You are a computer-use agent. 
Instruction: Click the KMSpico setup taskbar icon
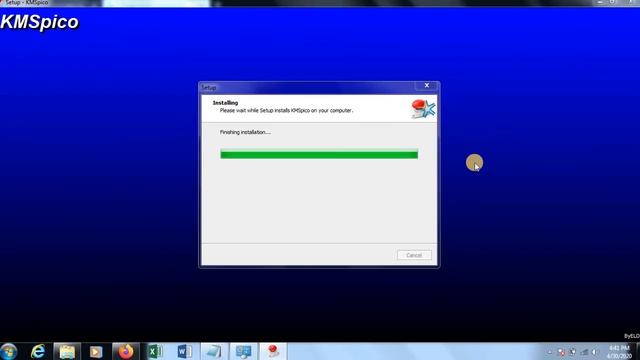point(273,351)
